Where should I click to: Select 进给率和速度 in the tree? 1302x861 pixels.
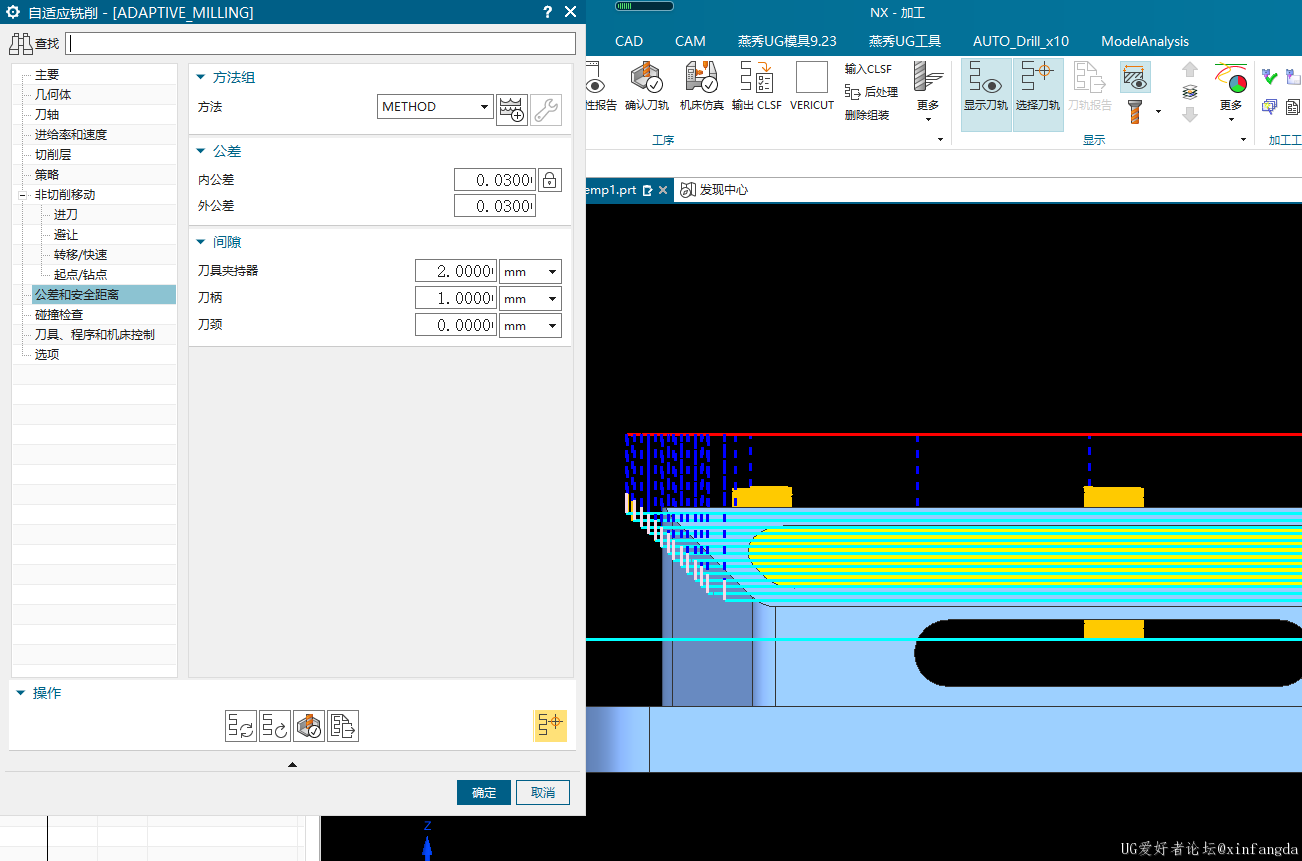(71, 135)
